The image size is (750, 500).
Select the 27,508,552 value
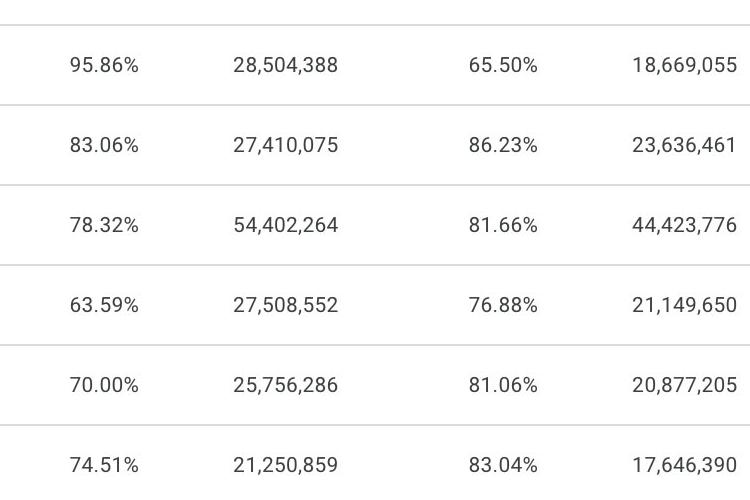[x=286, y=305]
